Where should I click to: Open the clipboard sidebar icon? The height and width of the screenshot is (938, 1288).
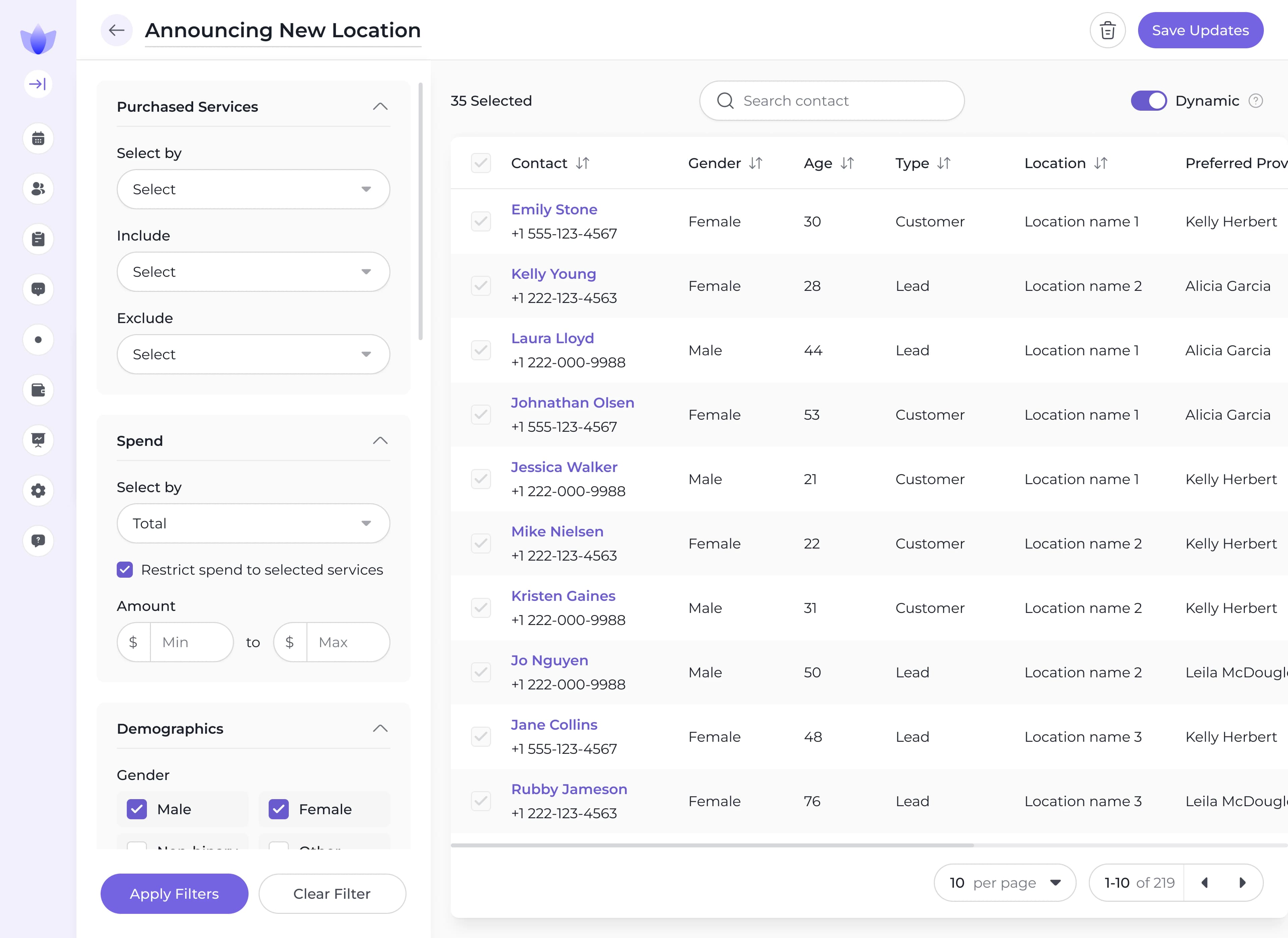click(38, 239)
